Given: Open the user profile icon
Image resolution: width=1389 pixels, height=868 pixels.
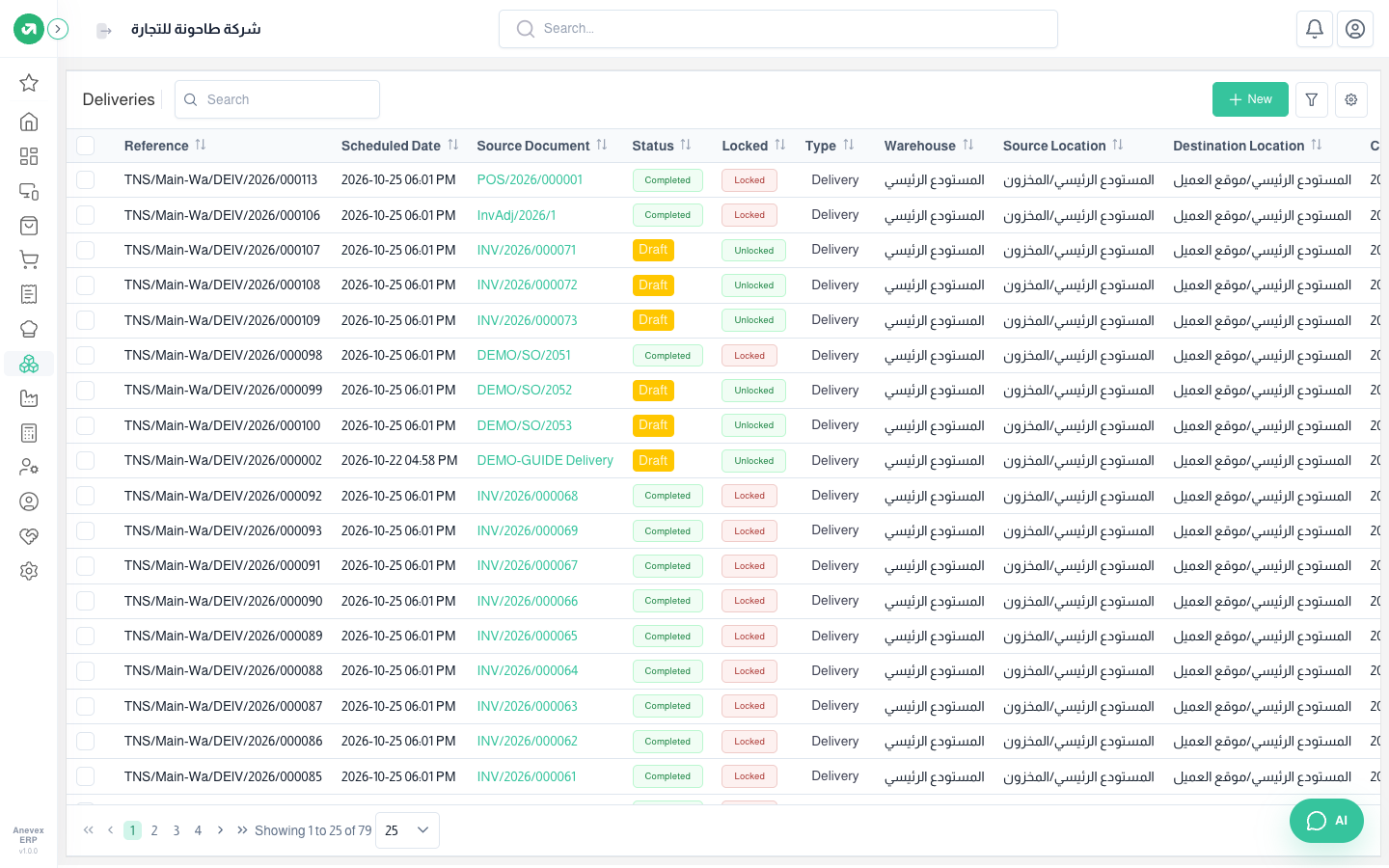Looking at the screenshot, I should (1354, 29).
